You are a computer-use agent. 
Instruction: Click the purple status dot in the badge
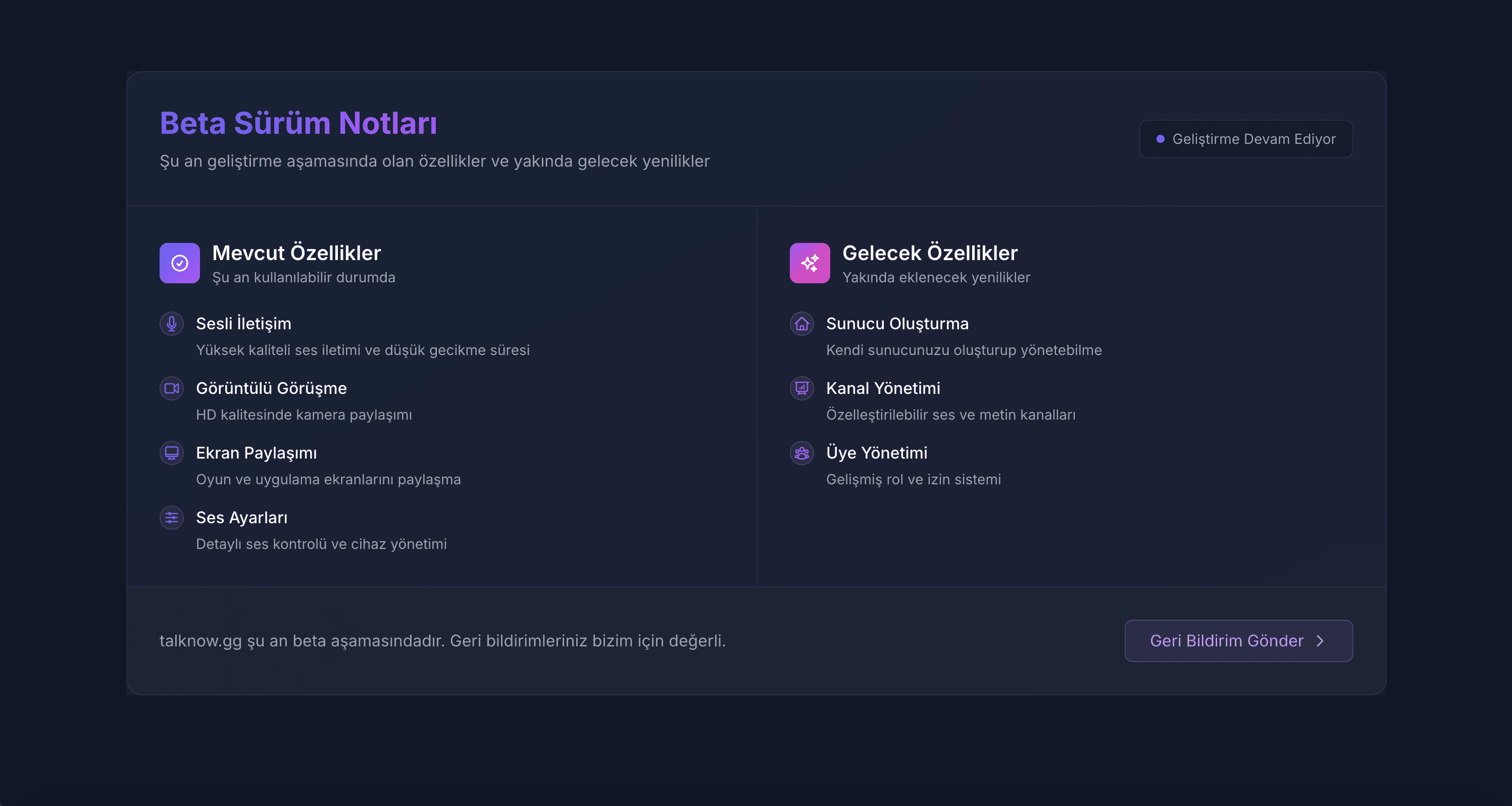pos(1160,139)
